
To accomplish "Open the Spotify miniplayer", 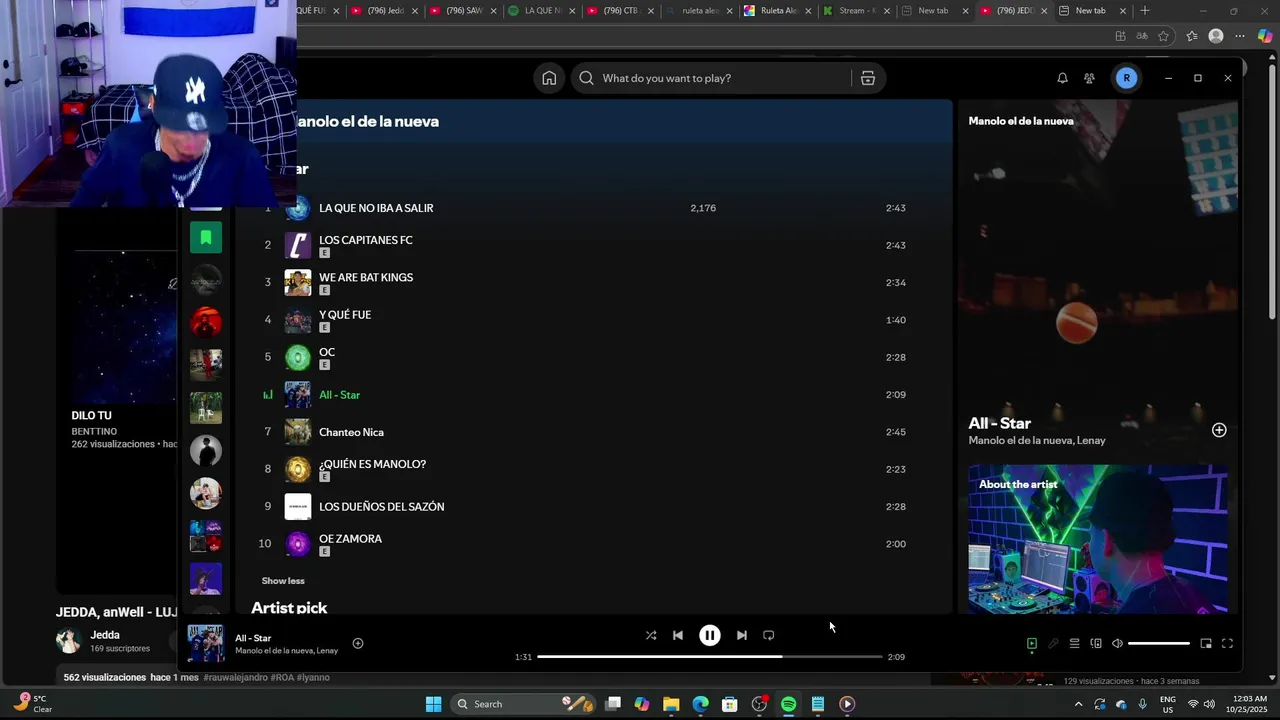I will point(1206,644).
